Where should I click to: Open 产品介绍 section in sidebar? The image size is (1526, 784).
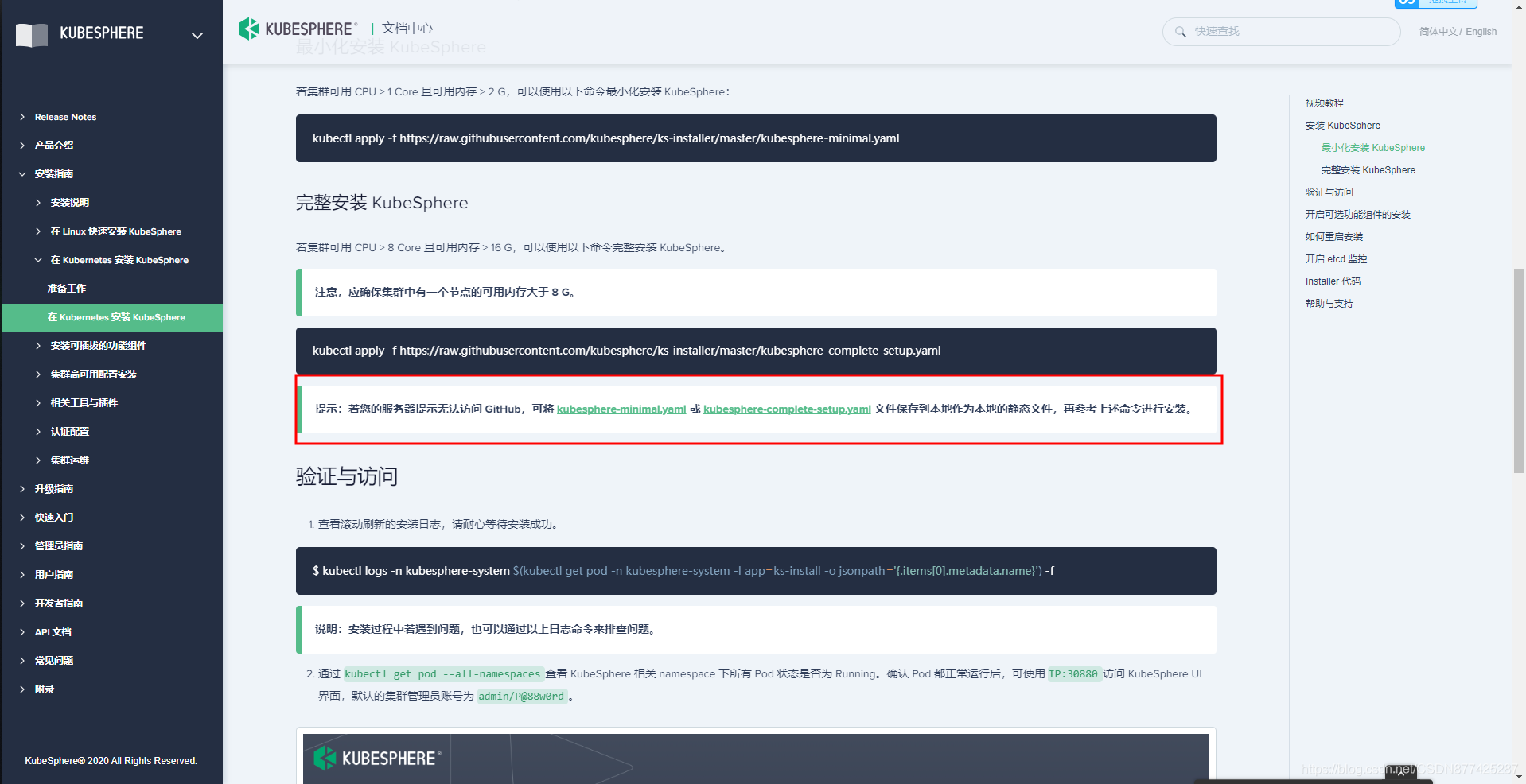click(x=54, y=146)
